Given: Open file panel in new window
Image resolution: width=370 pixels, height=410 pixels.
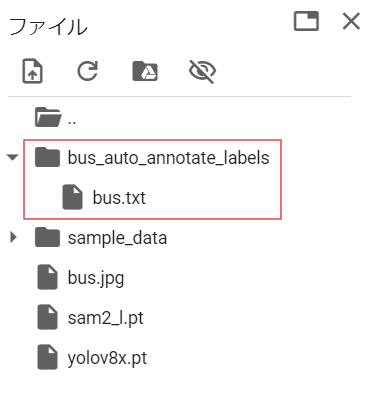Looking at the screenshot, I should coord(306,21).
